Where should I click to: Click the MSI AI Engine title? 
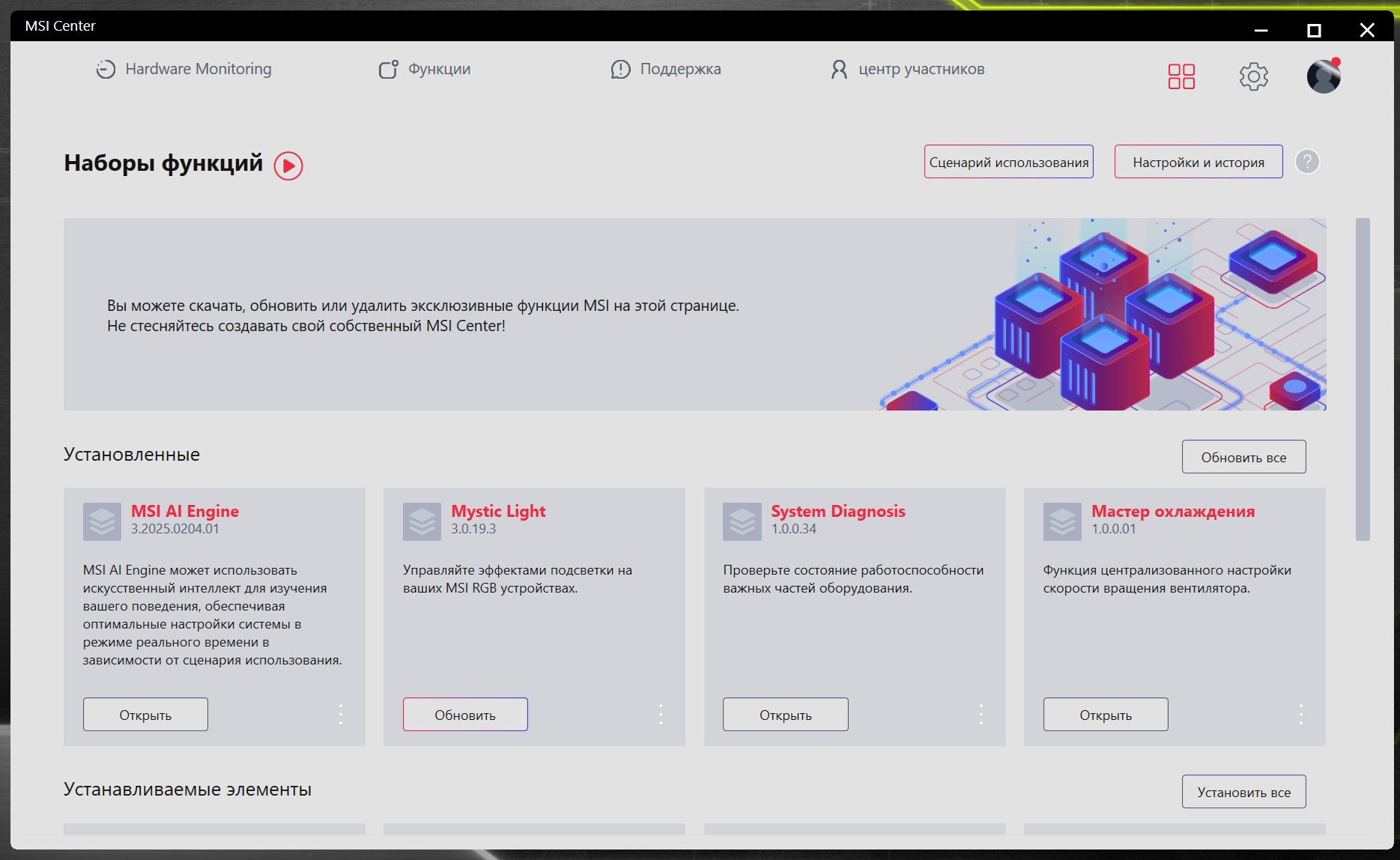pyautogui.click(x=185, y=511)
